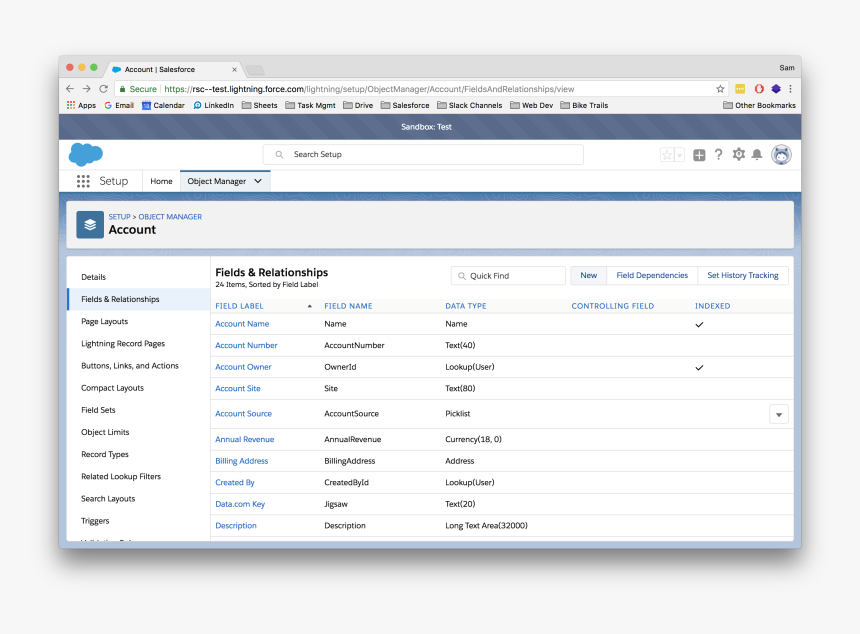
Task: Open the Account Name field link
Action: (x=242, y=324)
